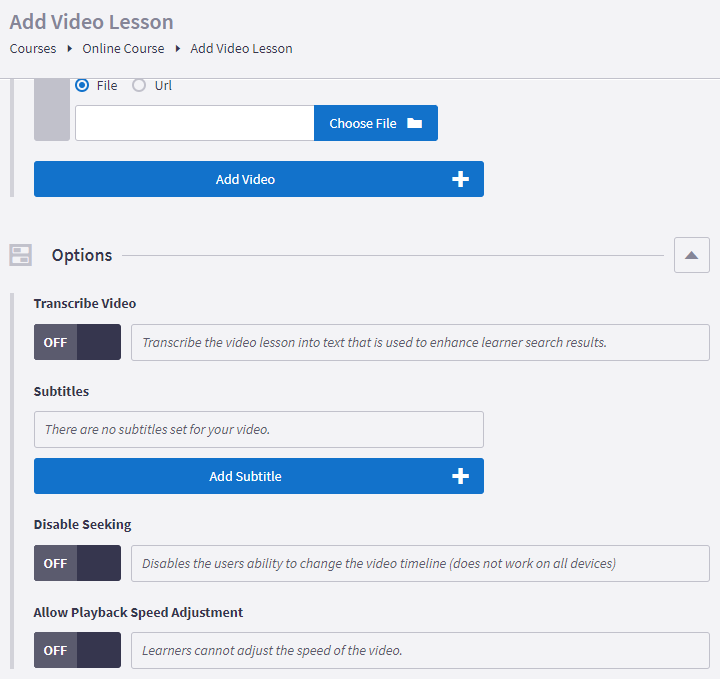Click the gray video thumbnail placeholder

click(52, 110)
